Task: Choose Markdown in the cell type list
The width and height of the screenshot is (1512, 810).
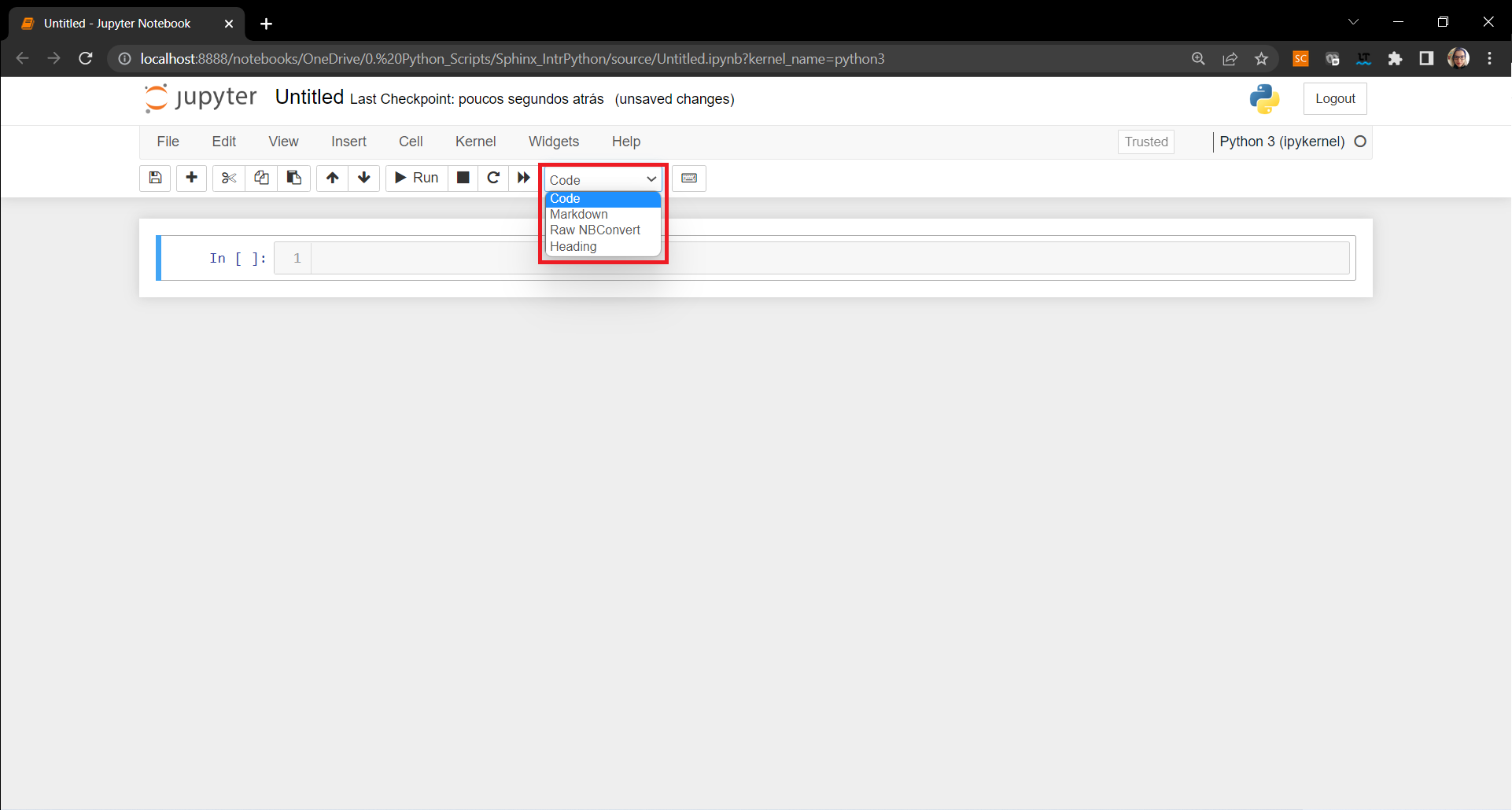Action: tap(603, 215)
